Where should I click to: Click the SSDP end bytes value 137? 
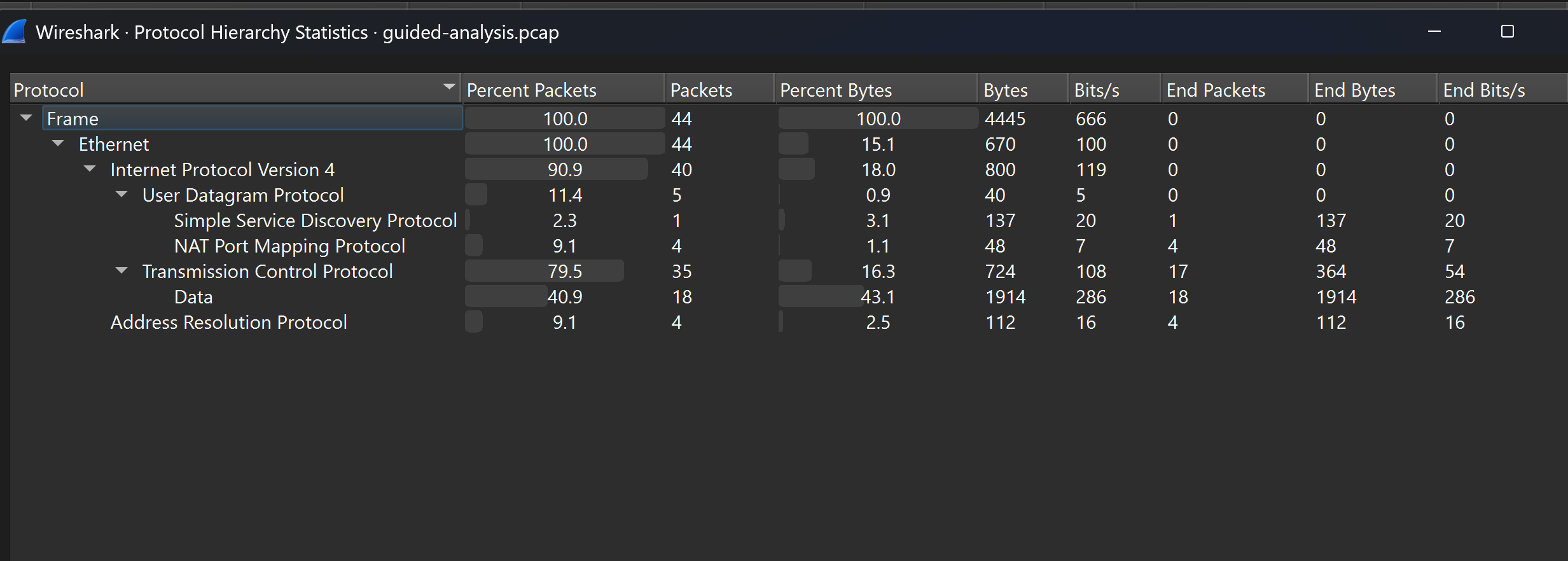click(1331, 221)
